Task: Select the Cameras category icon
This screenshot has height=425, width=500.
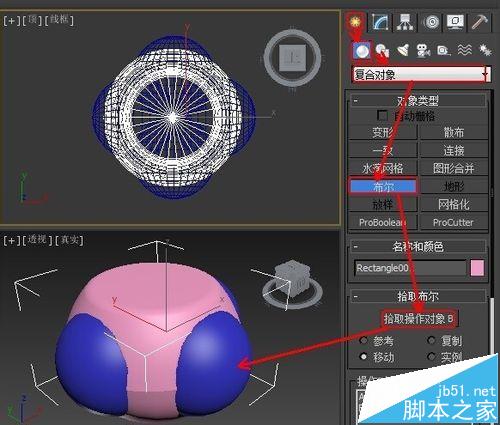Action: click(x=423, y=51)
